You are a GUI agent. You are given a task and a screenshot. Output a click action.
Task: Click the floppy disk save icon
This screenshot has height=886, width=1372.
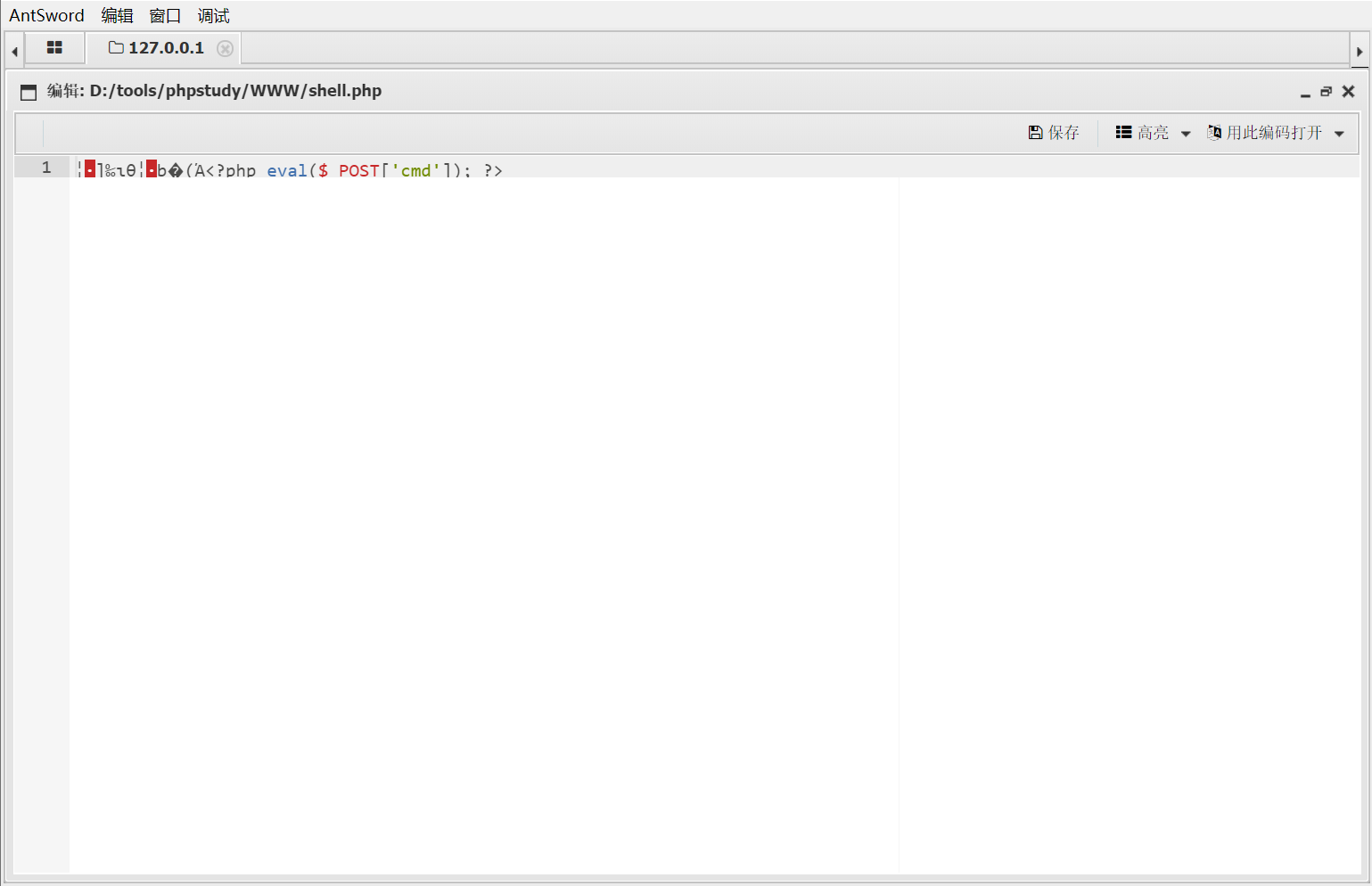(x=1035, y=132)
